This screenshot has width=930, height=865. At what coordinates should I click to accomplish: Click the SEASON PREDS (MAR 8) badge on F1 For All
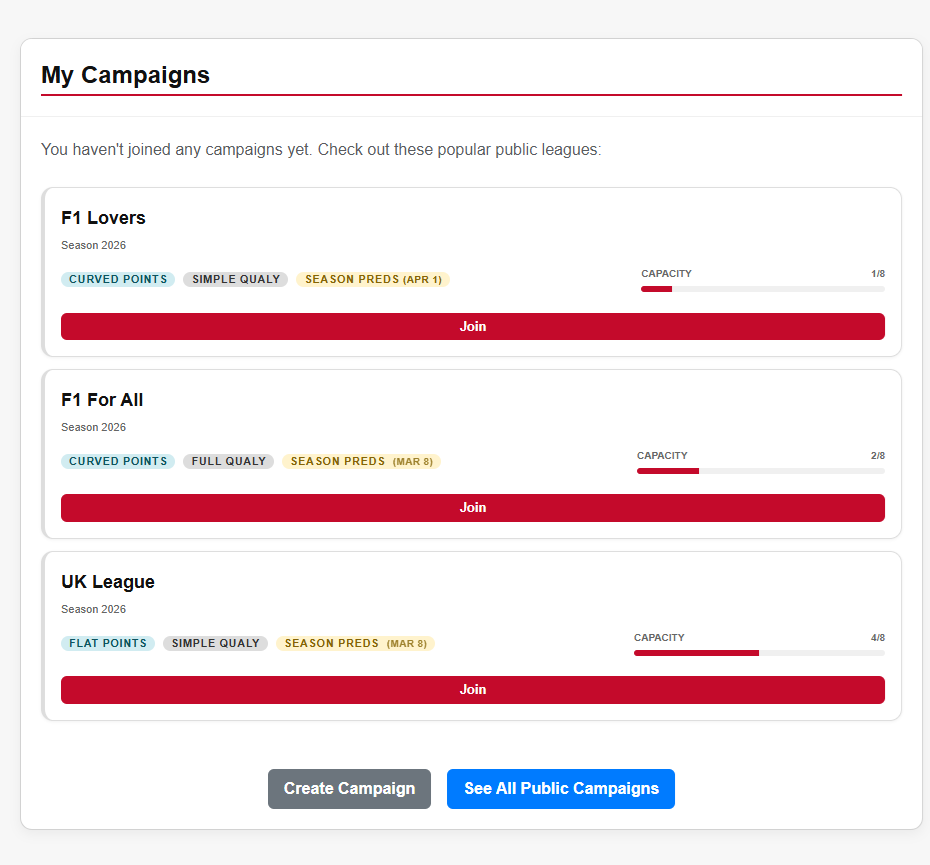(x=361, y=461)
